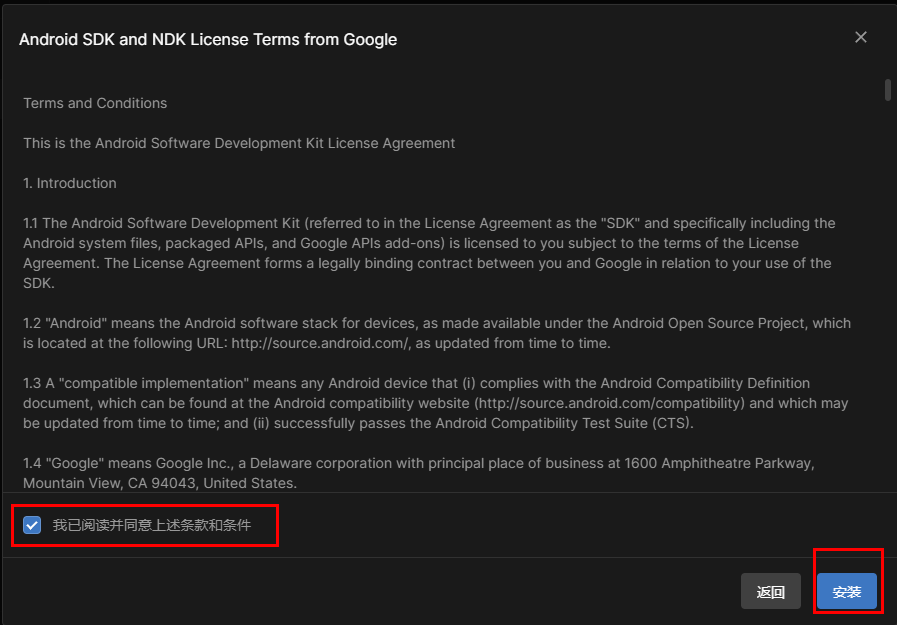Click the 安装 install button

(847, 591)
